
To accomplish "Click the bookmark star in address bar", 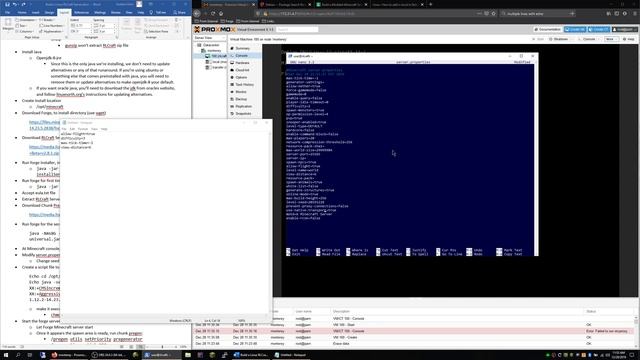I will coord(493,13).
